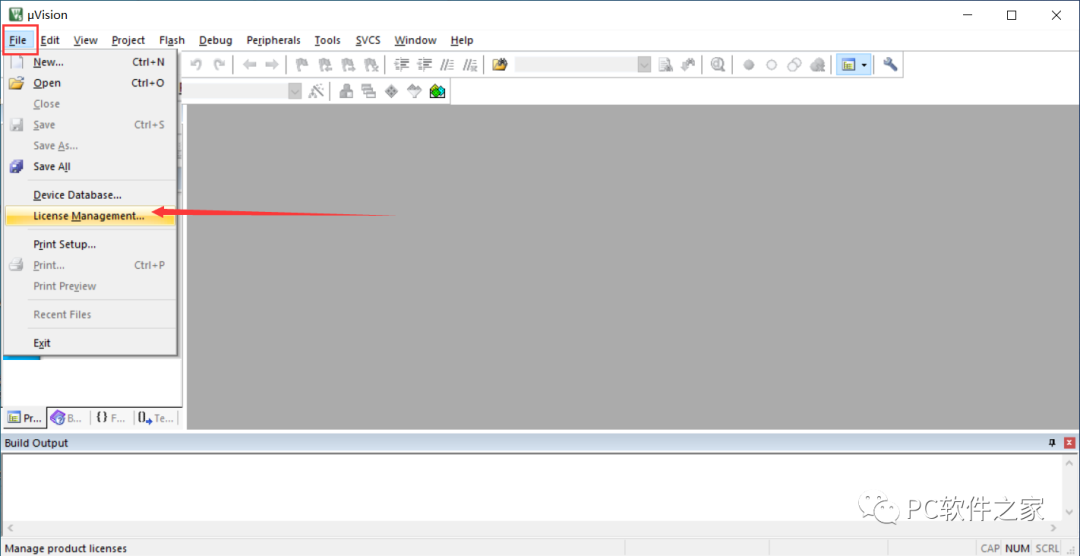
Task: Click the insert breakpoint solid circle icon
Action: (749, 65)
